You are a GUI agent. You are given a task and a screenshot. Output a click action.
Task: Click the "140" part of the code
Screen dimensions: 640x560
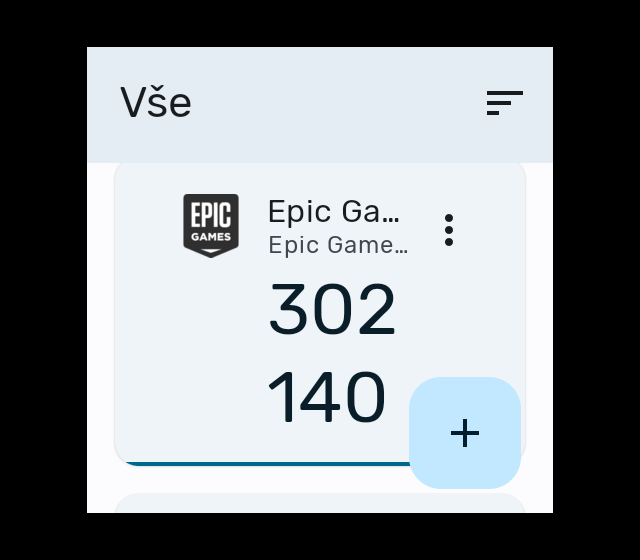click(x=326, y=398)
